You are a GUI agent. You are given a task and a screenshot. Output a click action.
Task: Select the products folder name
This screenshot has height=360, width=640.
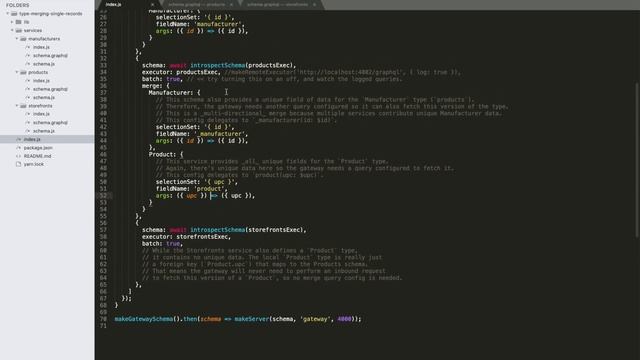click(38, 72)
